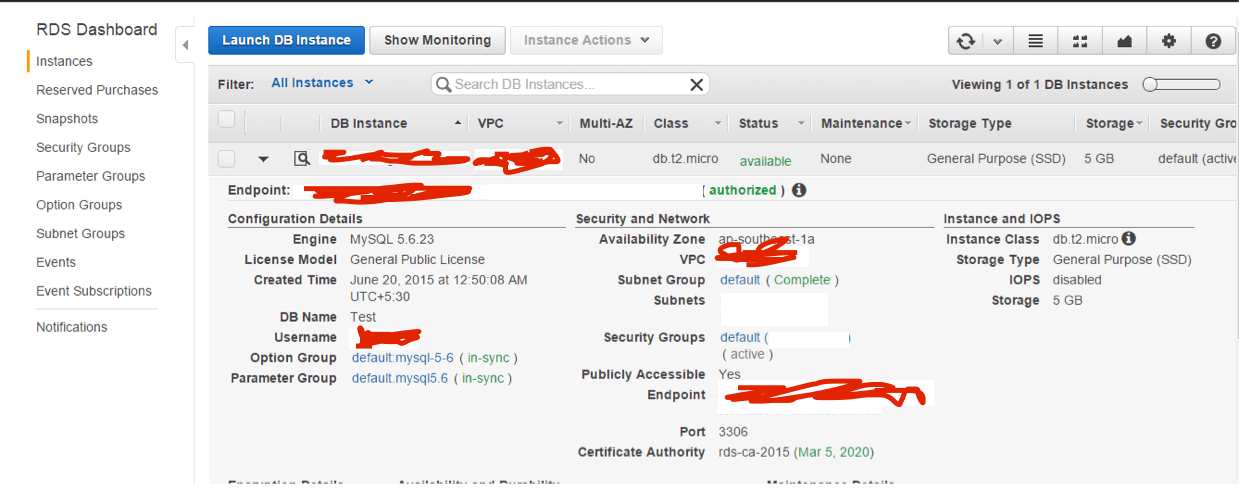Open Option Groups in the sidebar
This screenshot has height=492, width=1239.
tap(79, 205)
